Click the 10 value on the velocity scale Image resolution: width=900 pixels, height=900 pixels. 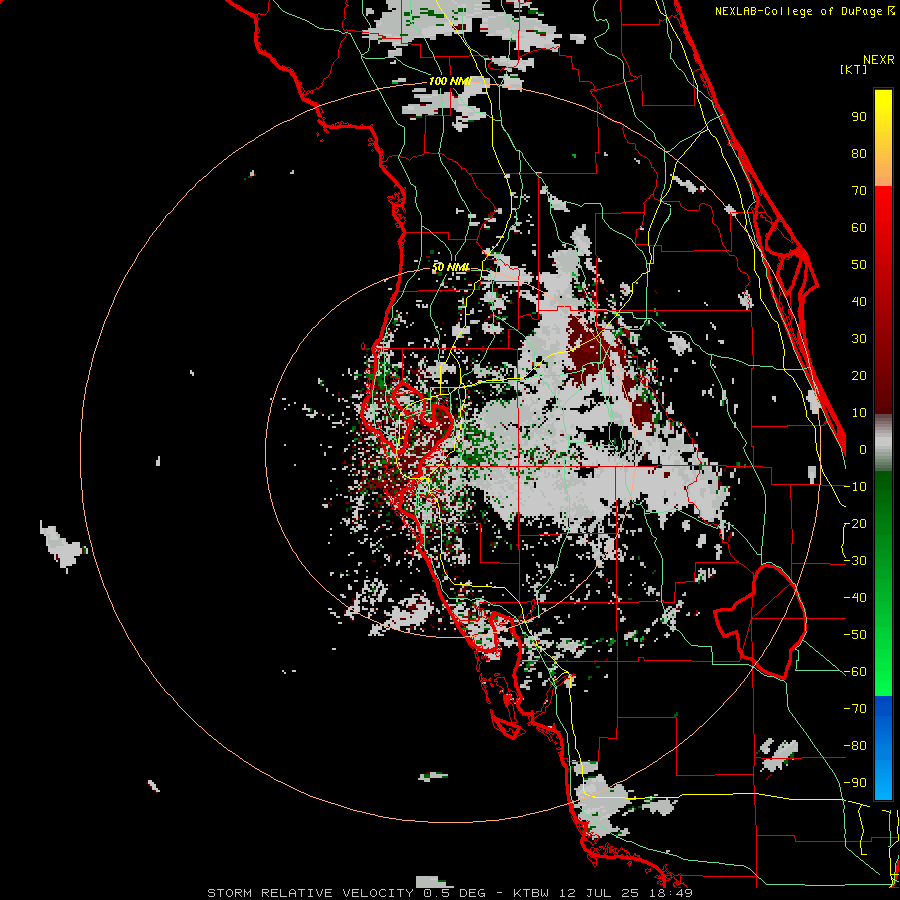[x=859, y=413]
